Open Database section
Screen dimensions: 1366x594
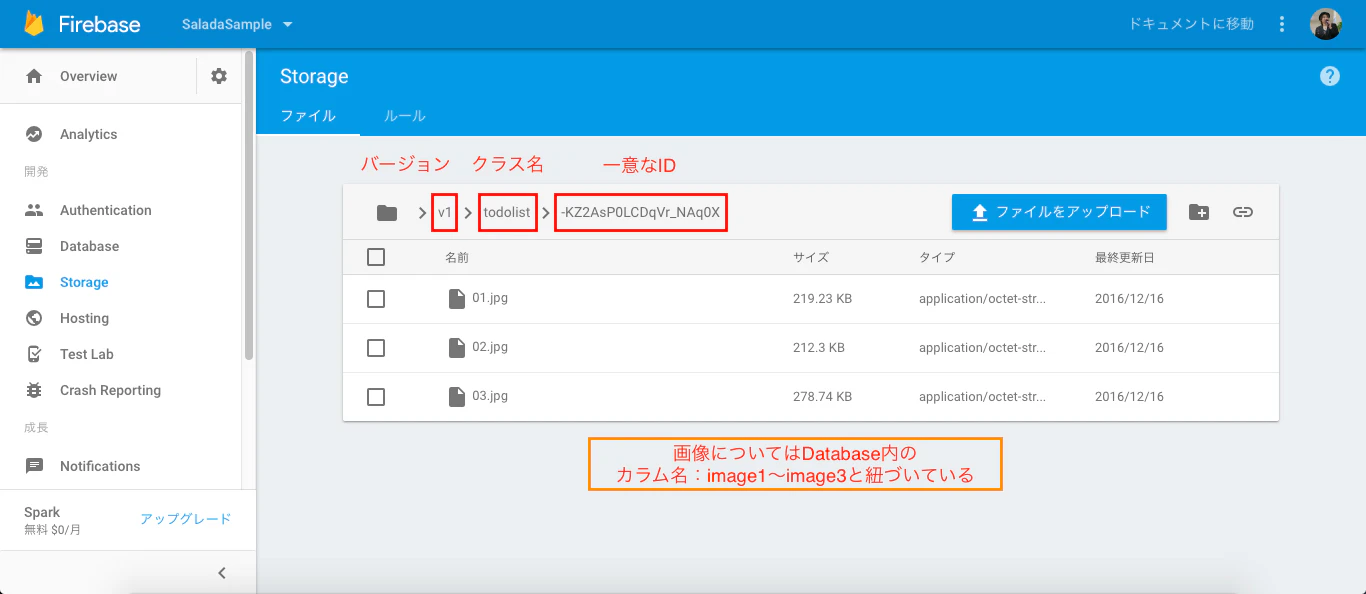point(89,246)
